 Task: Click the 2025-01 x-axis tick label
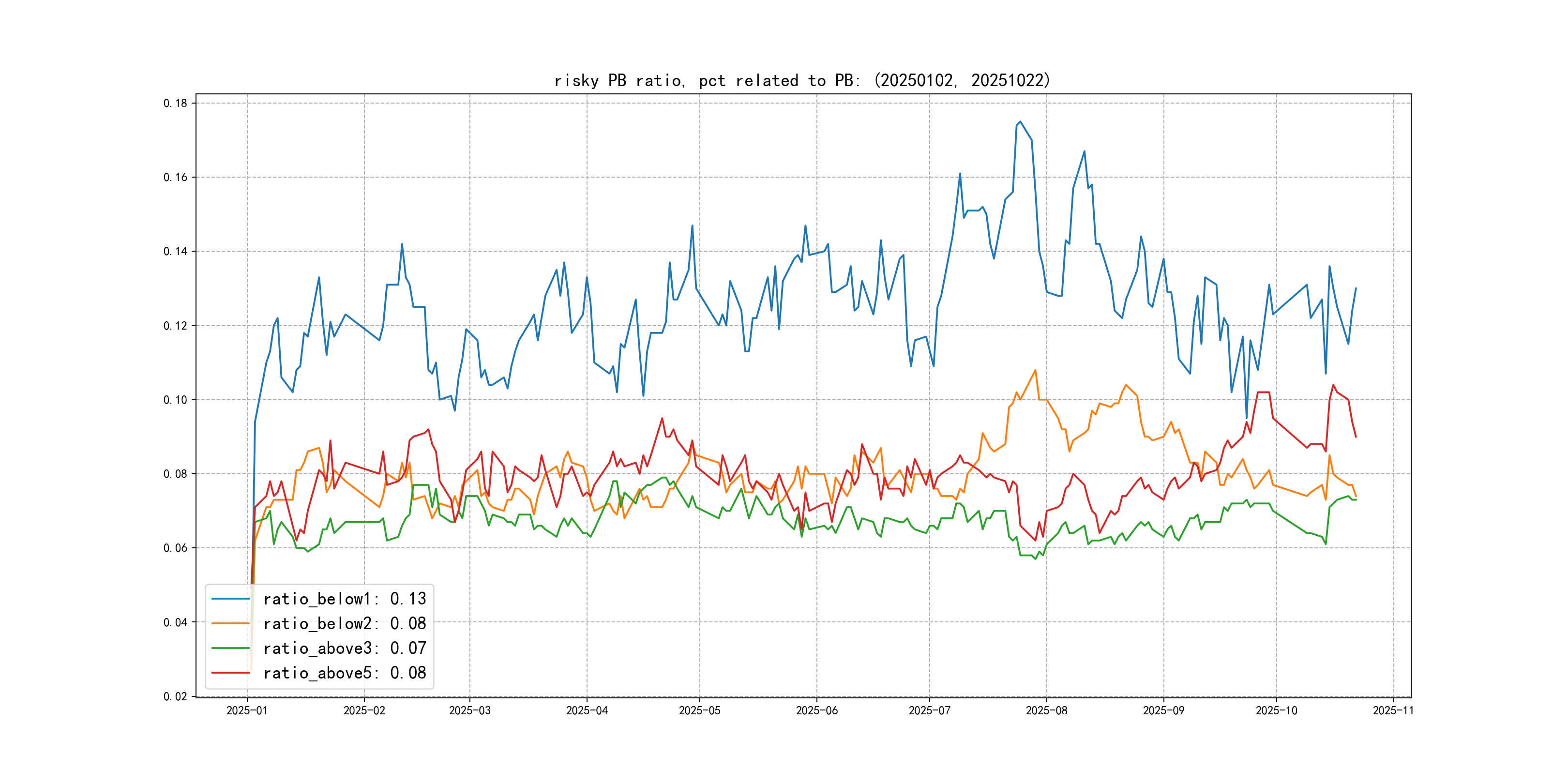click(246, 711)
